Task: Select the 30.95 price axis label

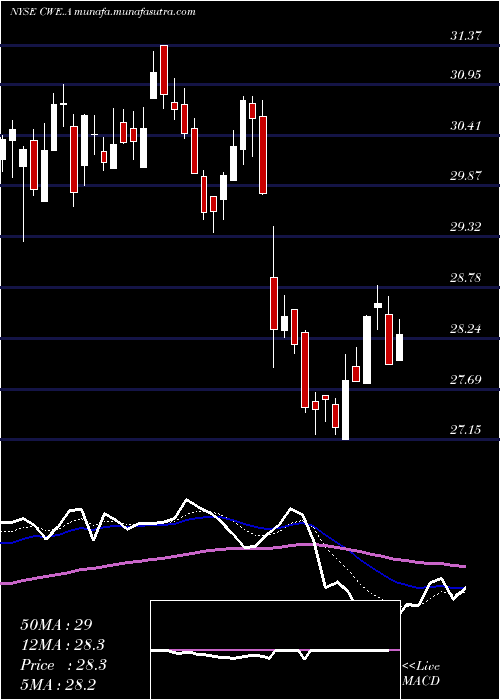Action: 466,75
